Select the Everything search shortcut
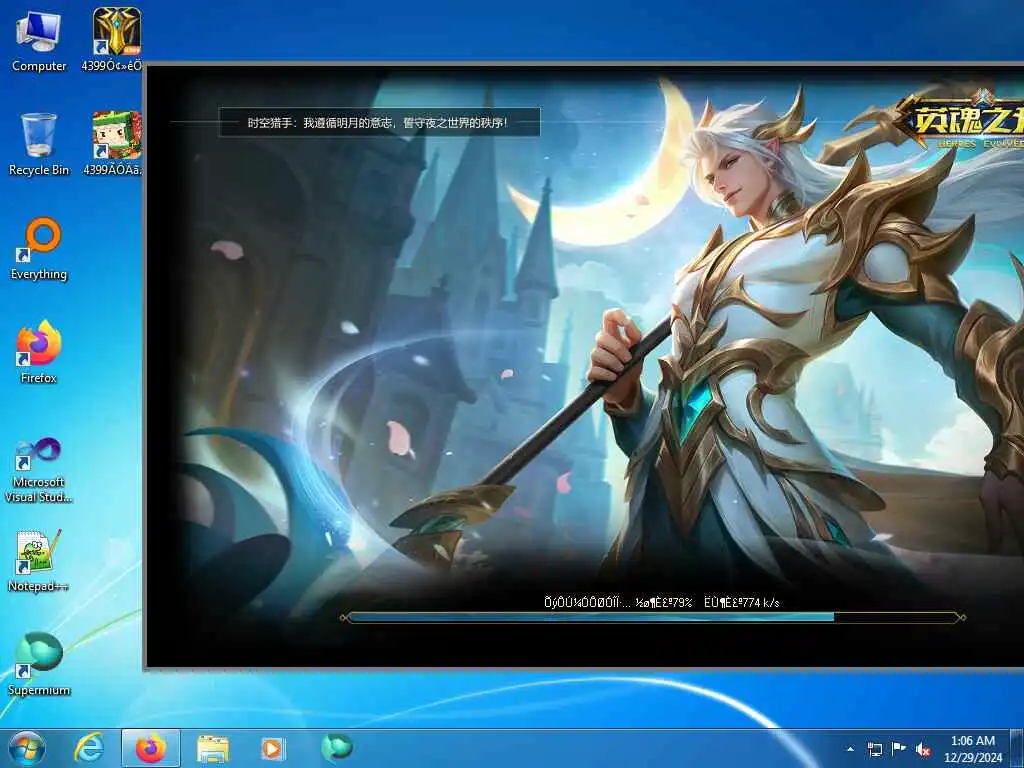1024x768 pixels. click(x=39, y=249)
